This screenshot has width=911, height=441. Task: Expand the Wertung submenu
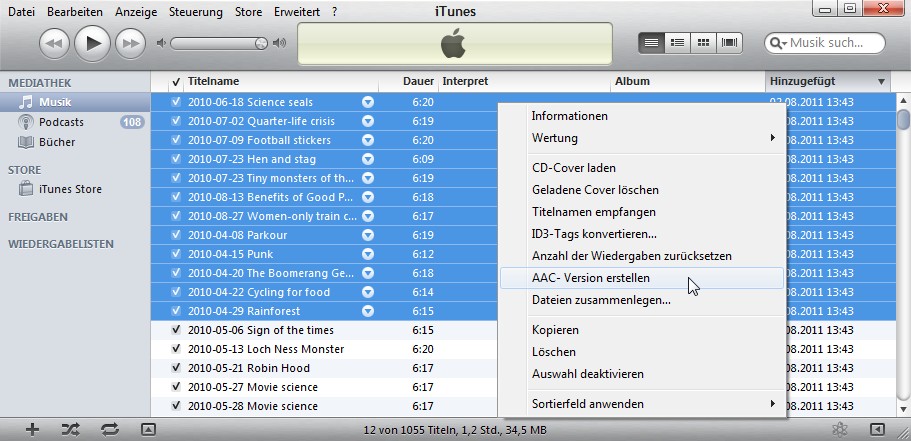pyautogui.click(x=642, y=138)
